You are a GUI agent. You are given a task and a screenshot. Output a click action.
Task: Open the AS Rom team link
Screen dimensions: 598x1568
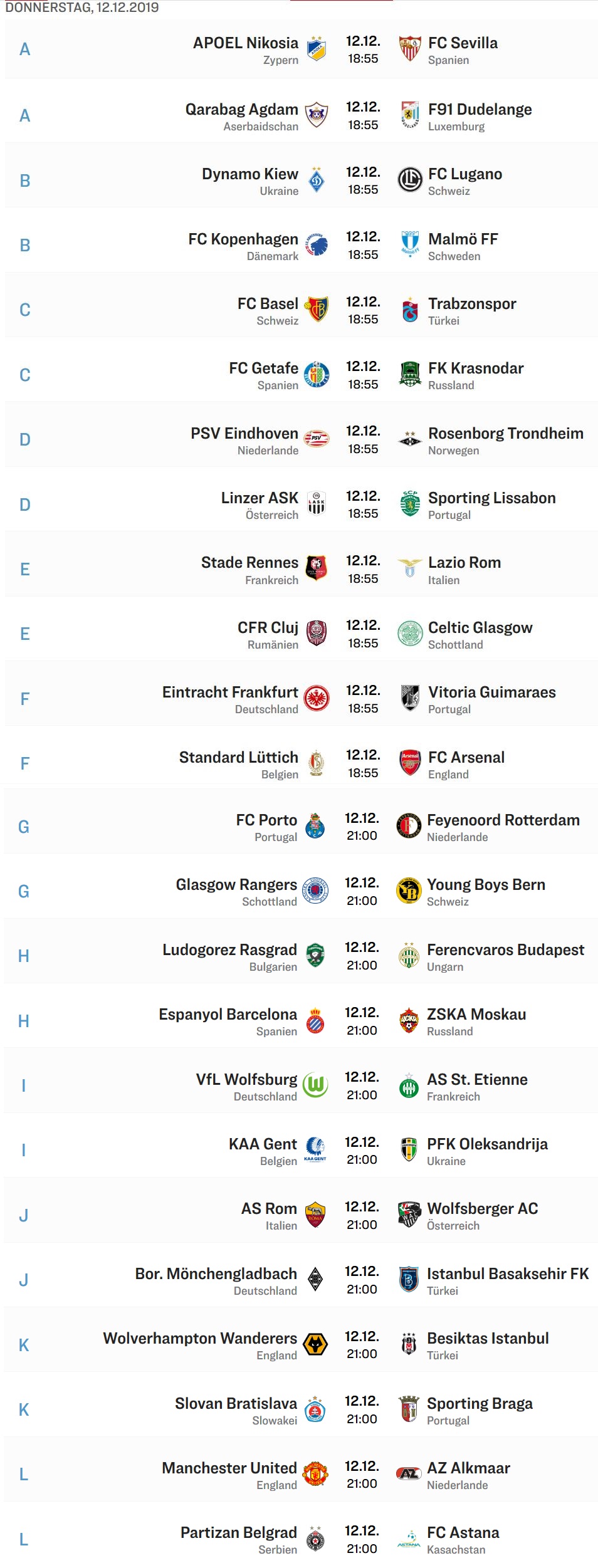(269, 1208)
